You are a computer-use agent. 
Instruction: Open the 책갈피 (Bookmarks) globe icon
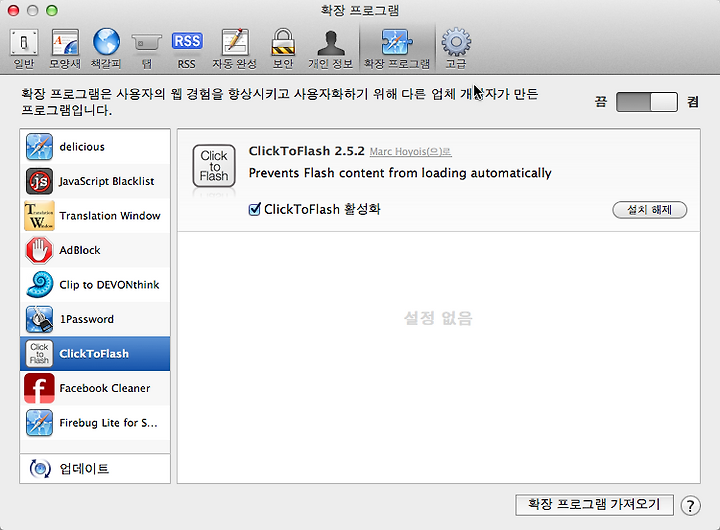click(x=106, y=42)
